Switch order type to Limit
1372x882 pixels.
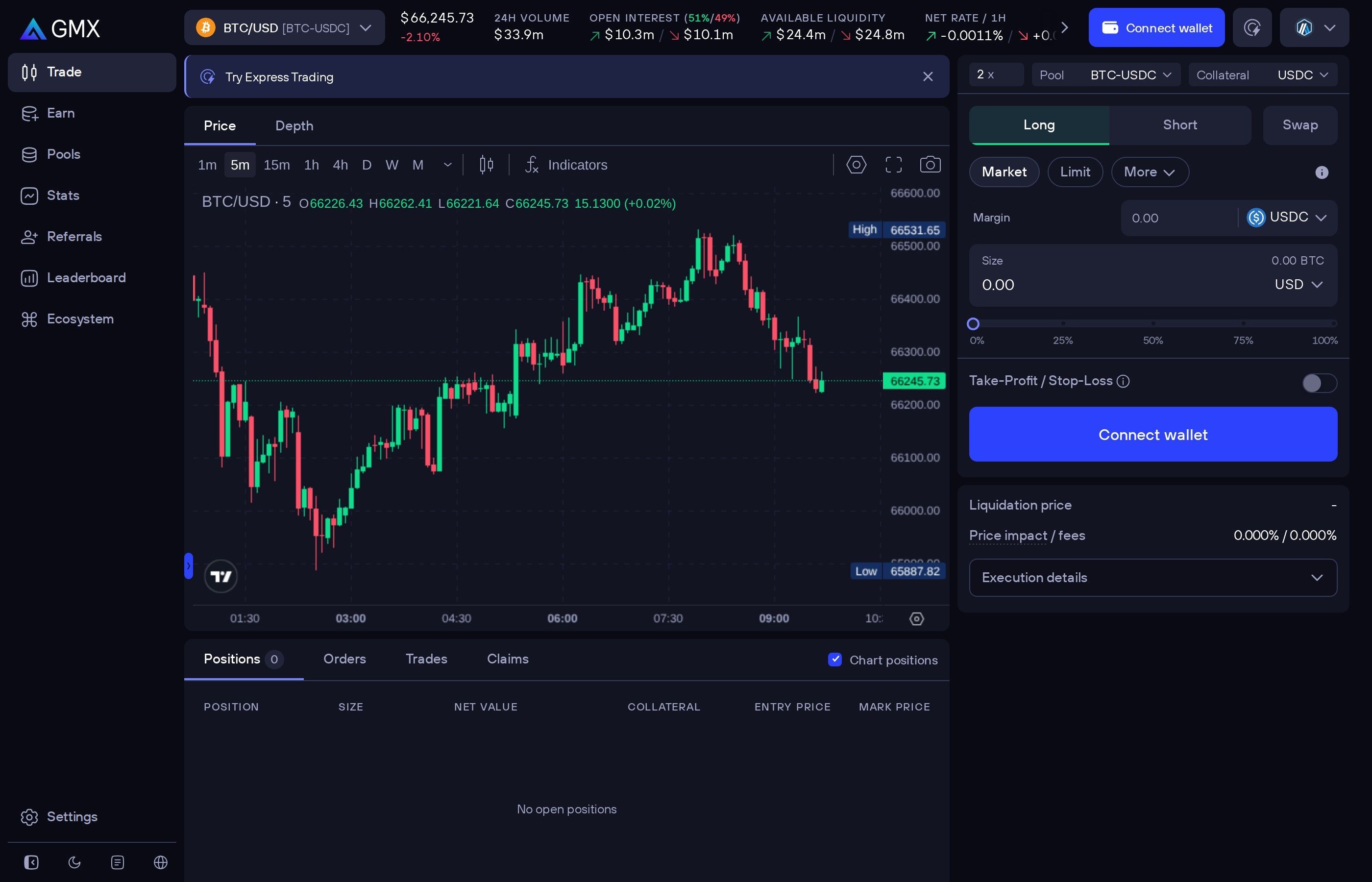coord(1075,172)
